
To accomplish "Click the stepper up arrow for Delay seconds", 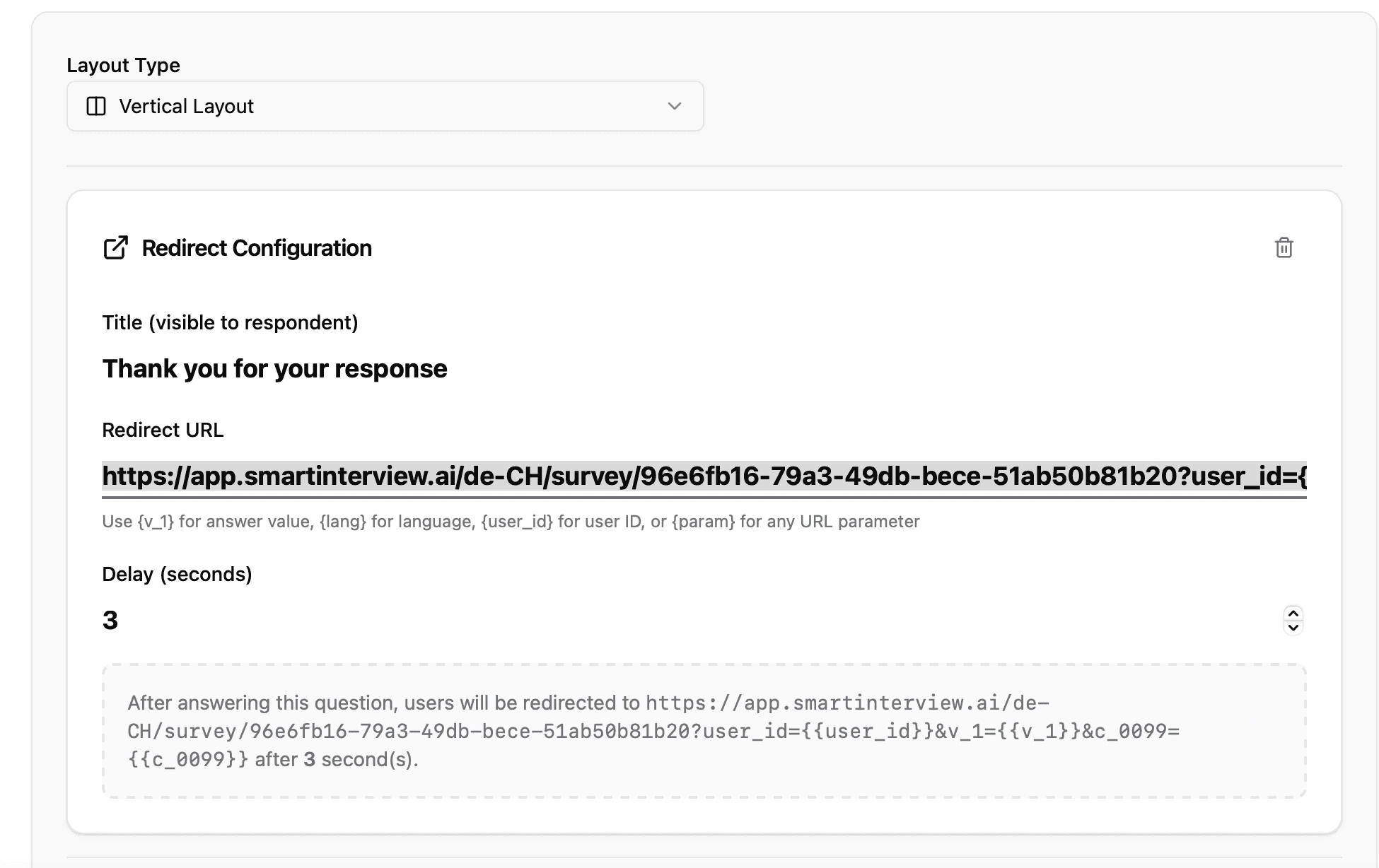I will 1292,614.
